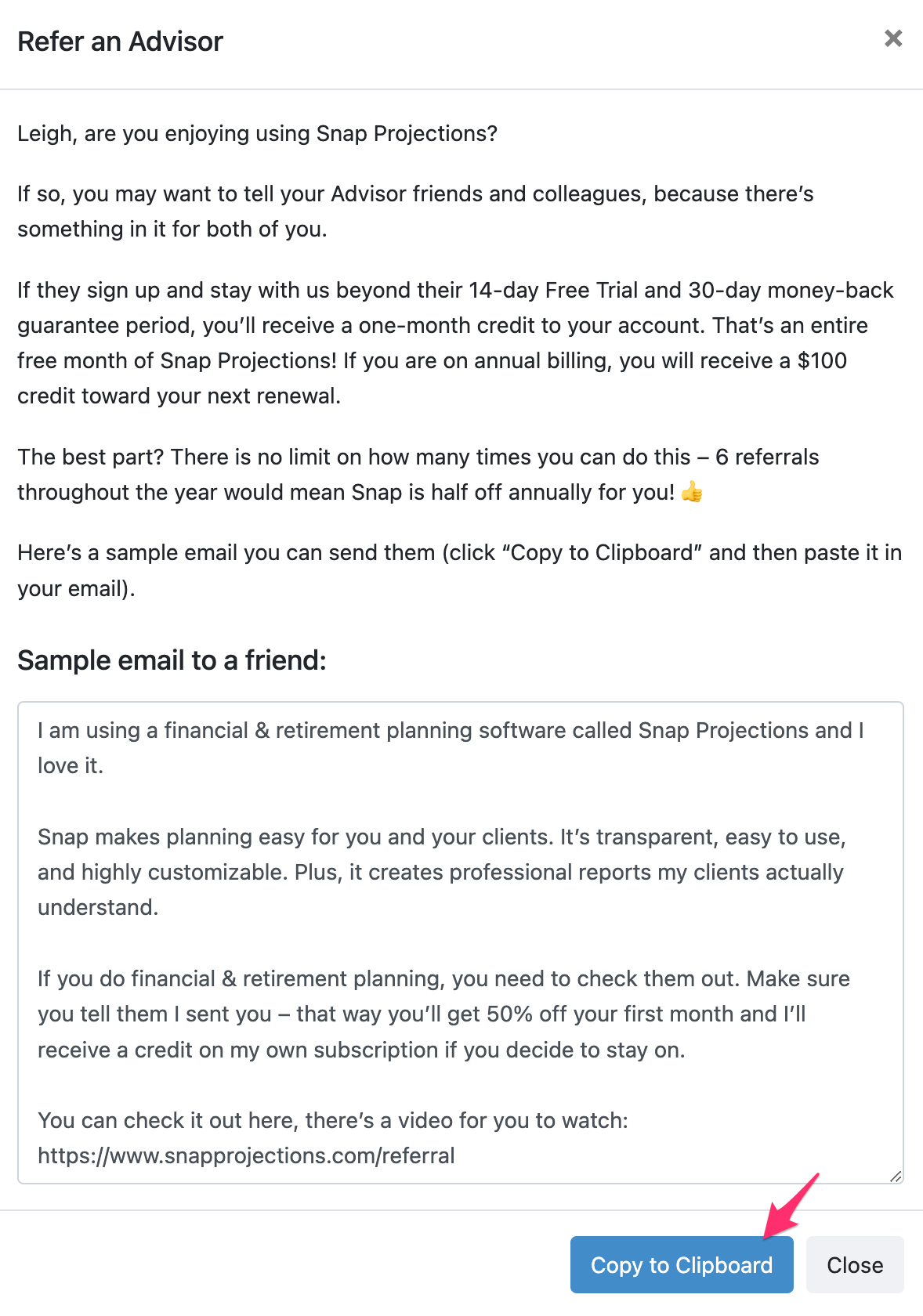
Task: Click the Copy to Clipboard instruction paragraph
Action: tap(459, 553)
